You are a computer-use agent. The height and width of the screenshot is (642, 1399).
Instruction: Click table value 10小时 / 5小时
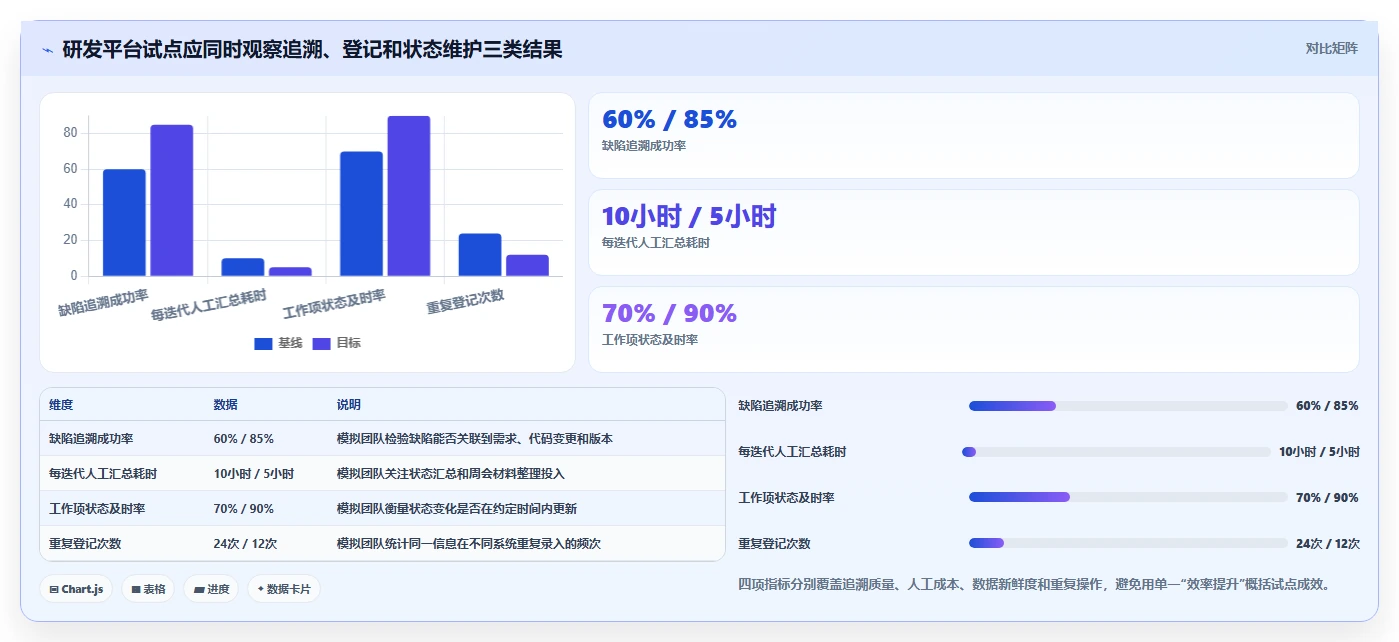254,473
